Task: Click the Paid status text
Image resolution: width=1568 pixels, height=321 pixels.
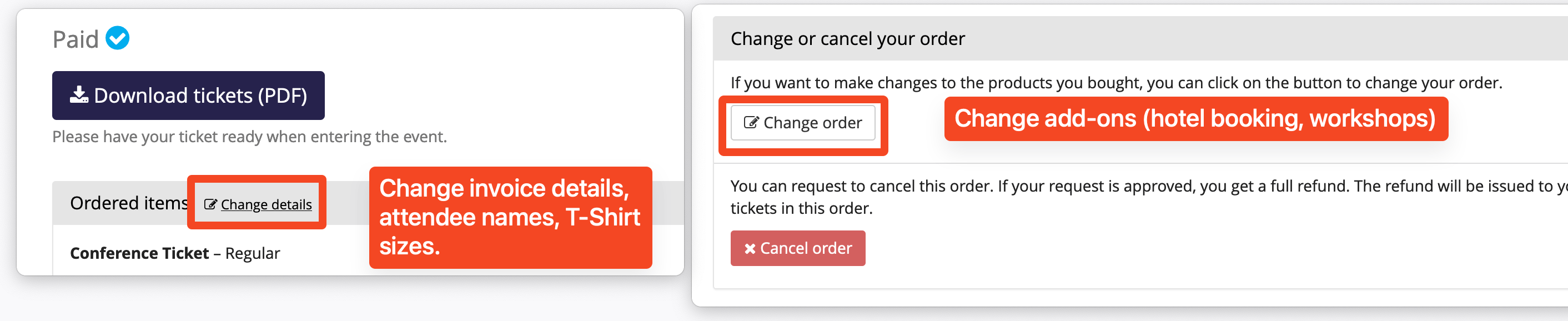Action: tap(76, 39)
